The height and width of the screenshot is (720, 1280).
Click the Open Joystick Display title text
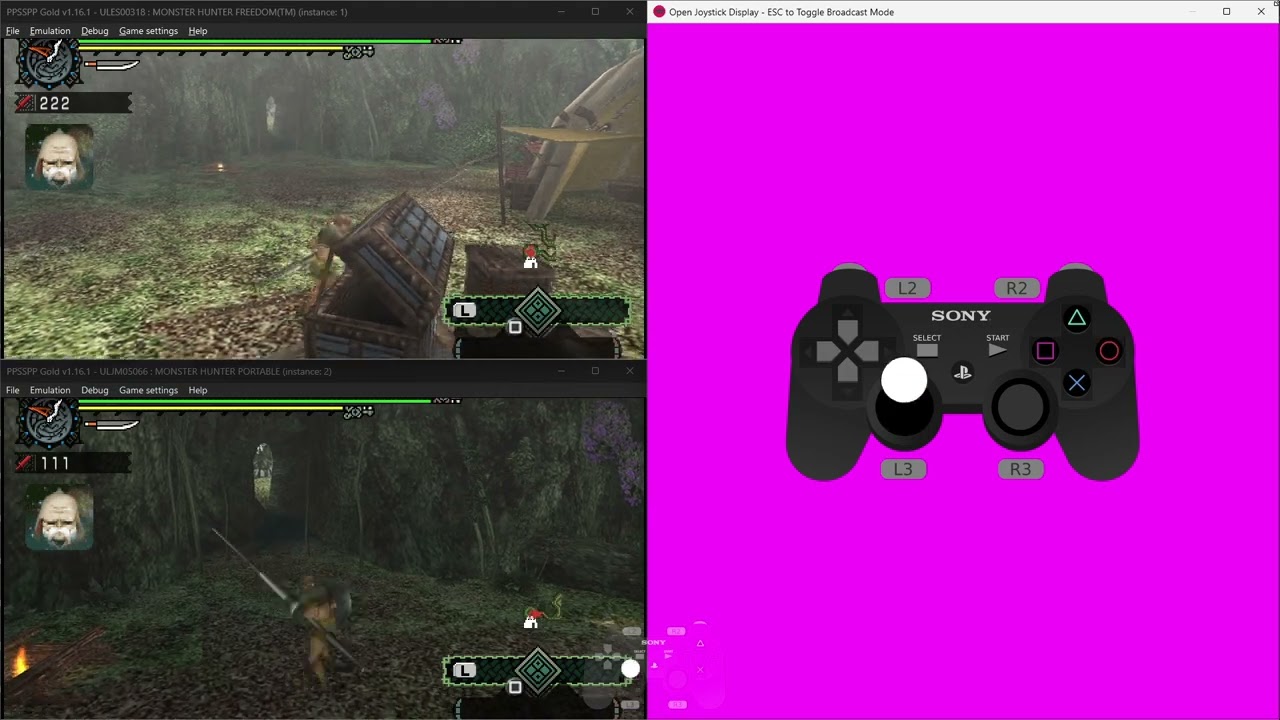[781, 12]
